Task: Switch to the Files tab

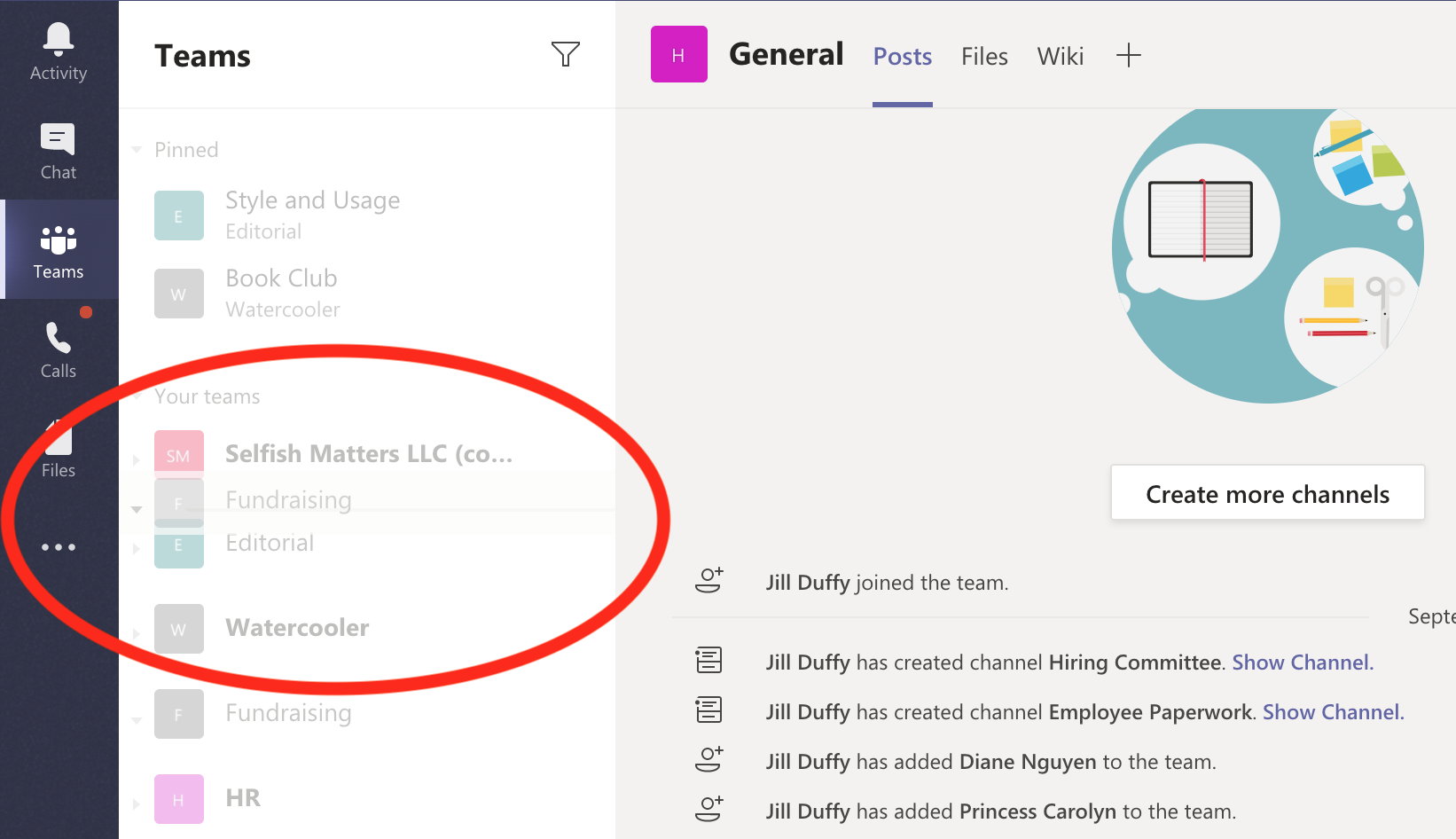Action: (x=984, y=56)
